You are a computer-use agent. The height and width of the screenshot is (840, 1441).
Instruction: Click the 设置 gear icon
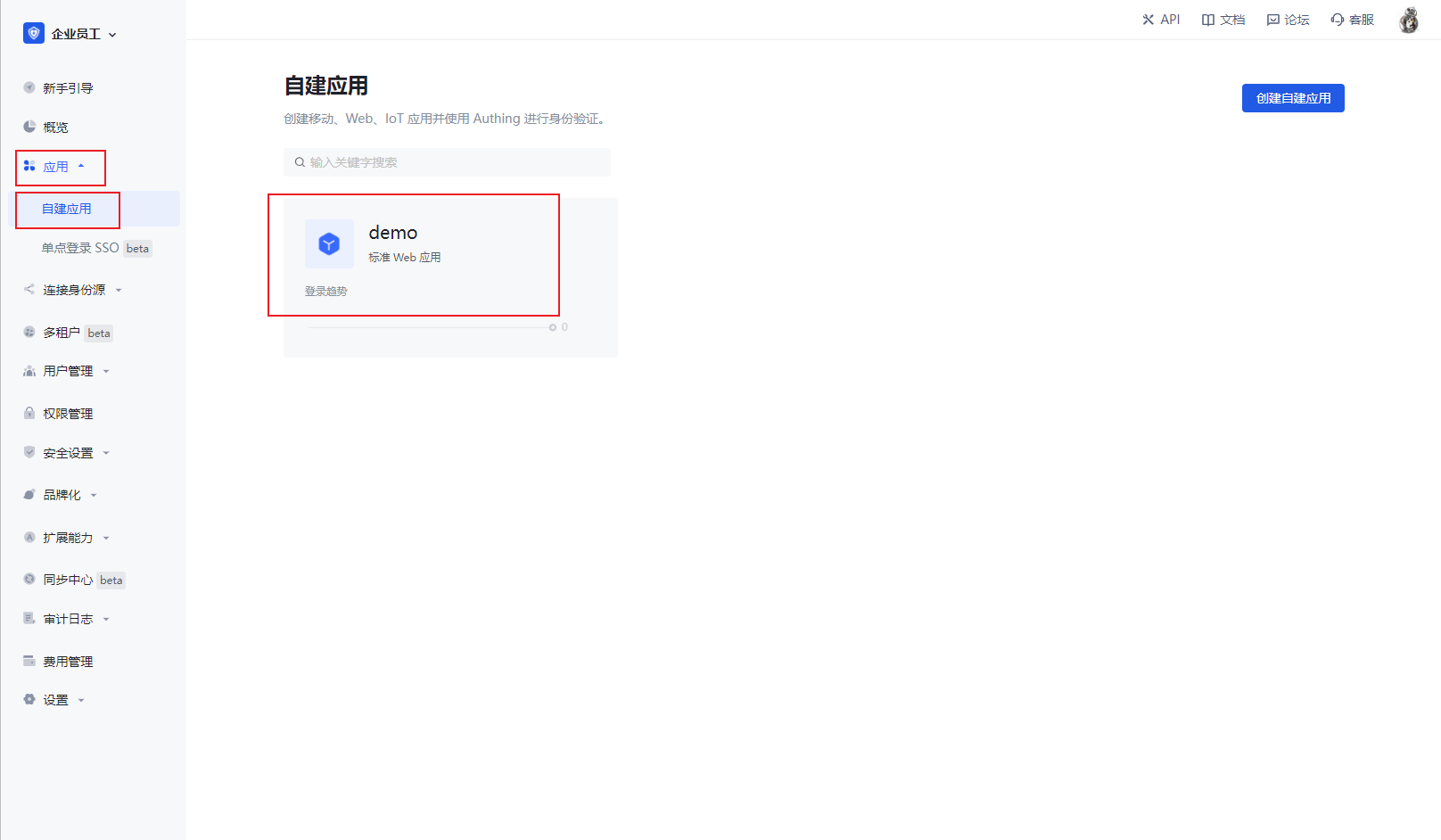29,700
